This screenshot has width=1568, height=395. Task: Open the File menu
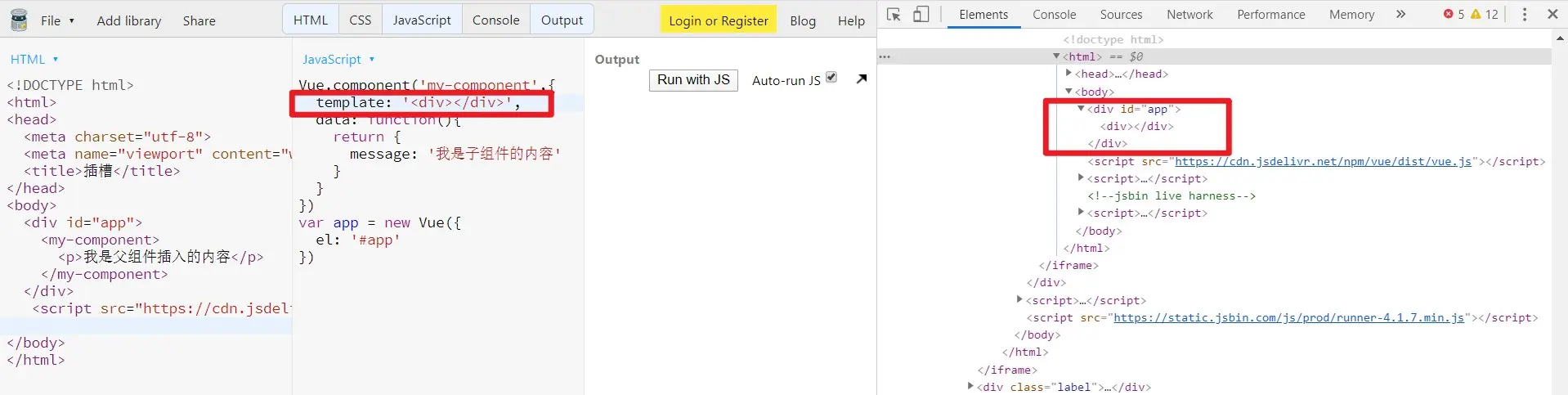point(57,20)
